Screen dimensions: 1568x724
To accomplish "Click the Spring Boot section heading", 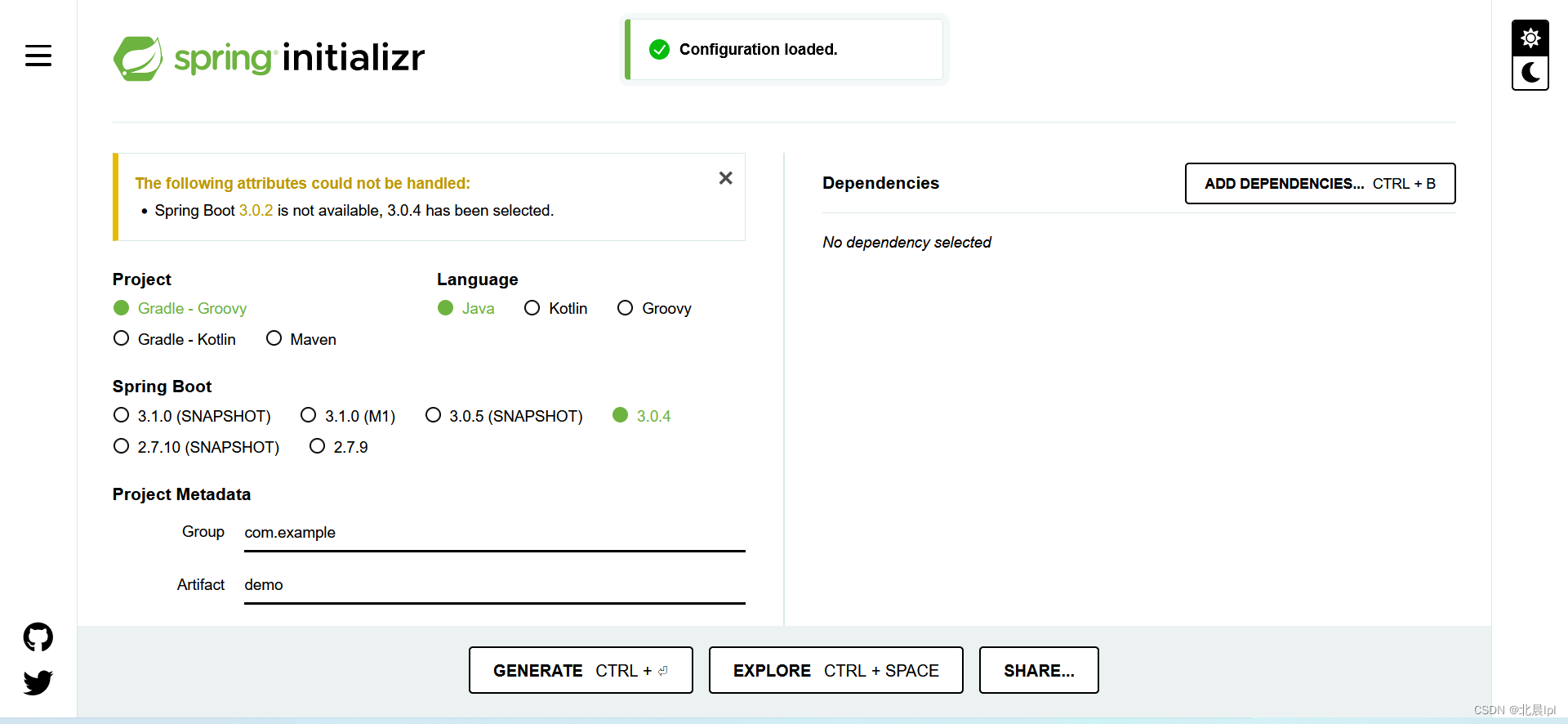I will (x=162, y=387).
